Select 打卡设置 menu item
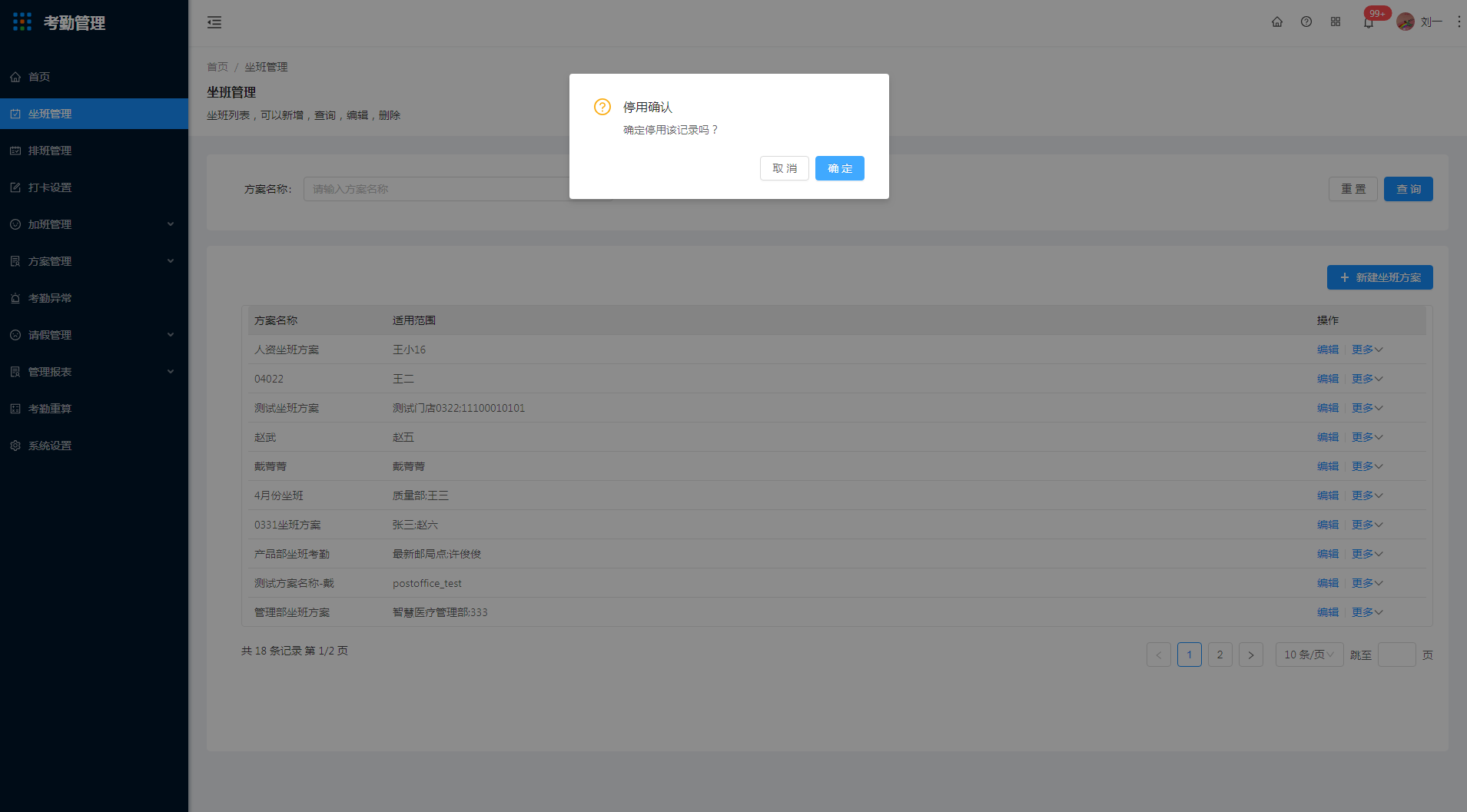Viewport: 1467px width, 812px height. point(94,187)
